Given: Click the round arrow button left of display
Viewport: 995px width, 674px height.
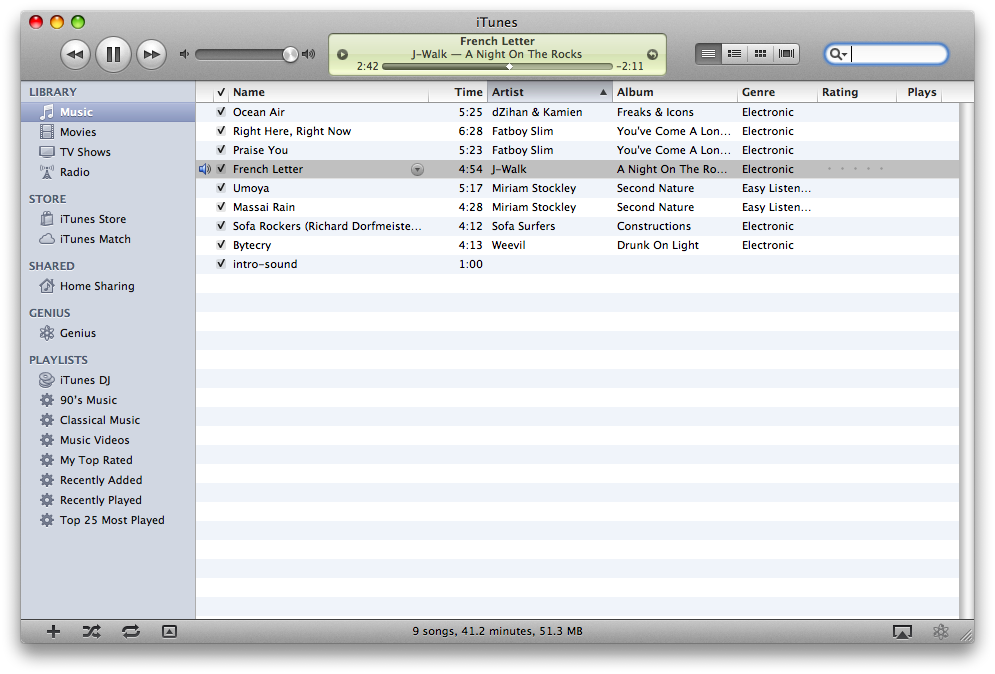Looking at the screenshot, I should click(342, 55).
